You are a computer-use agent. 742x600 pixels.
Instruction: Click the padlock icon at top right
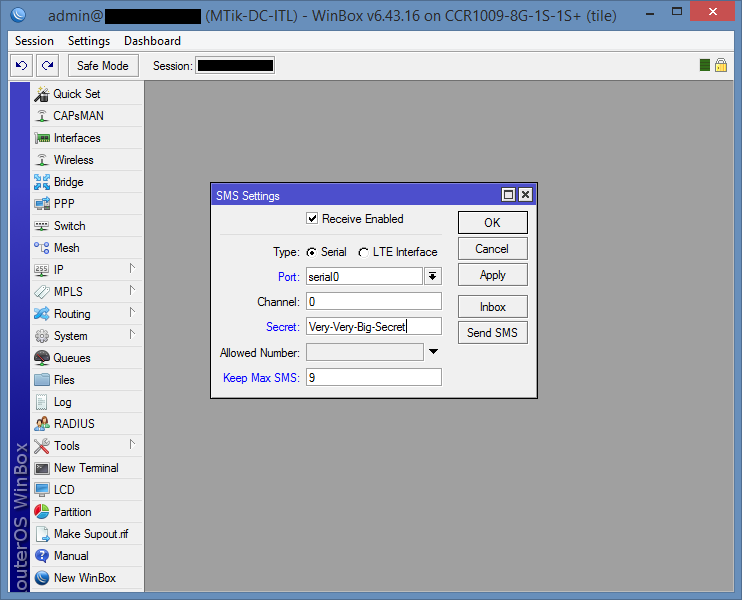point(720,65)
